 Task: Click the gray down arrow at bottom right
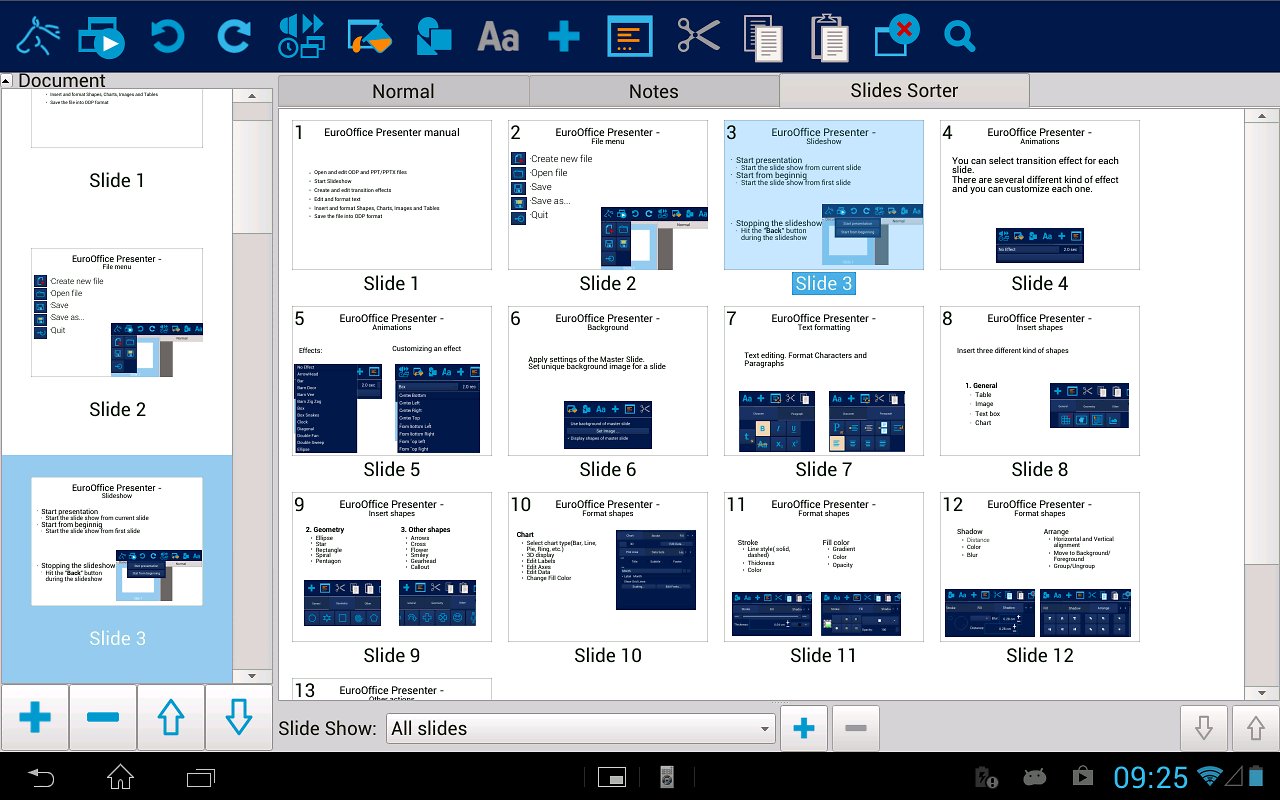[1203, 728]
